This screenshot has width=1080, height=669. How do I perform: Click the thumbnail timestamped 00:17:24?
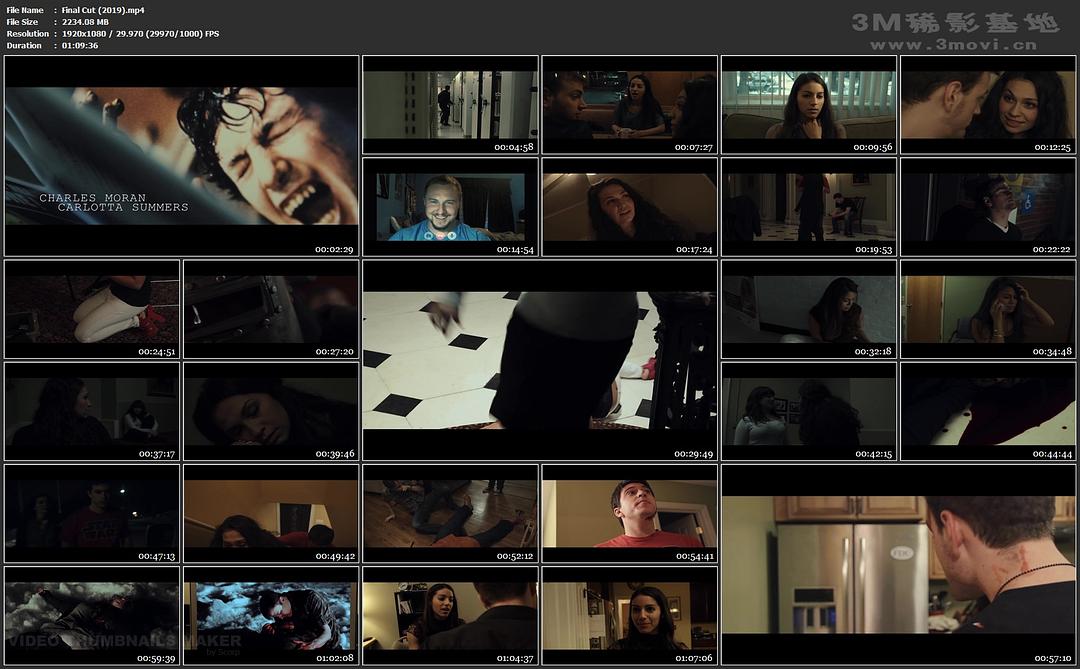(629, 207)
